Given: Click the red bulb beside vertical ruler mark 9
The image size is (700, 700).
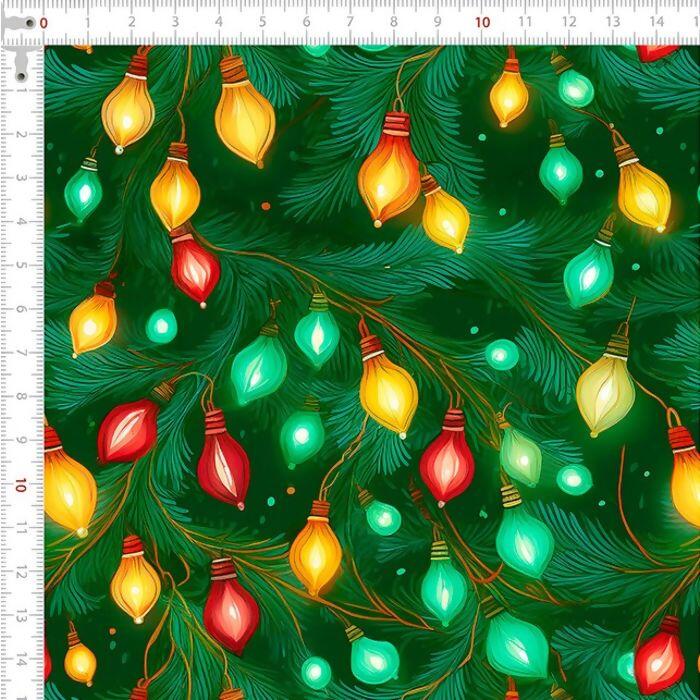Looking at the screenshot, I should (x=128, y=430).
